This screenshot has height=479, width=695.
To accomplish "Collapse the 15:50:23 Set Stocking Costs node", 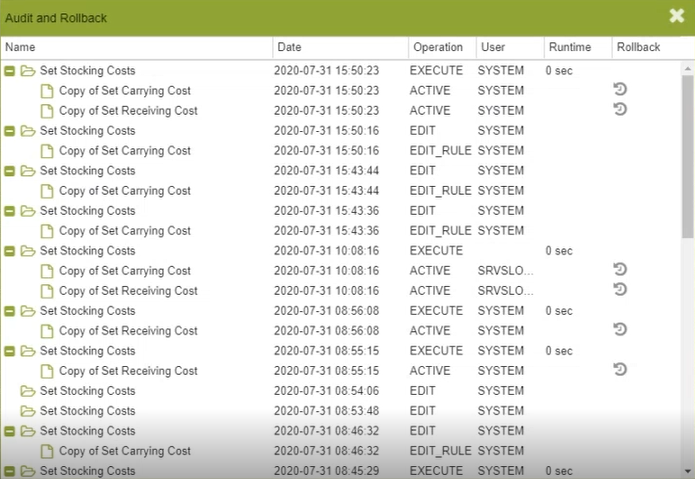I will [x=10, y=71].
